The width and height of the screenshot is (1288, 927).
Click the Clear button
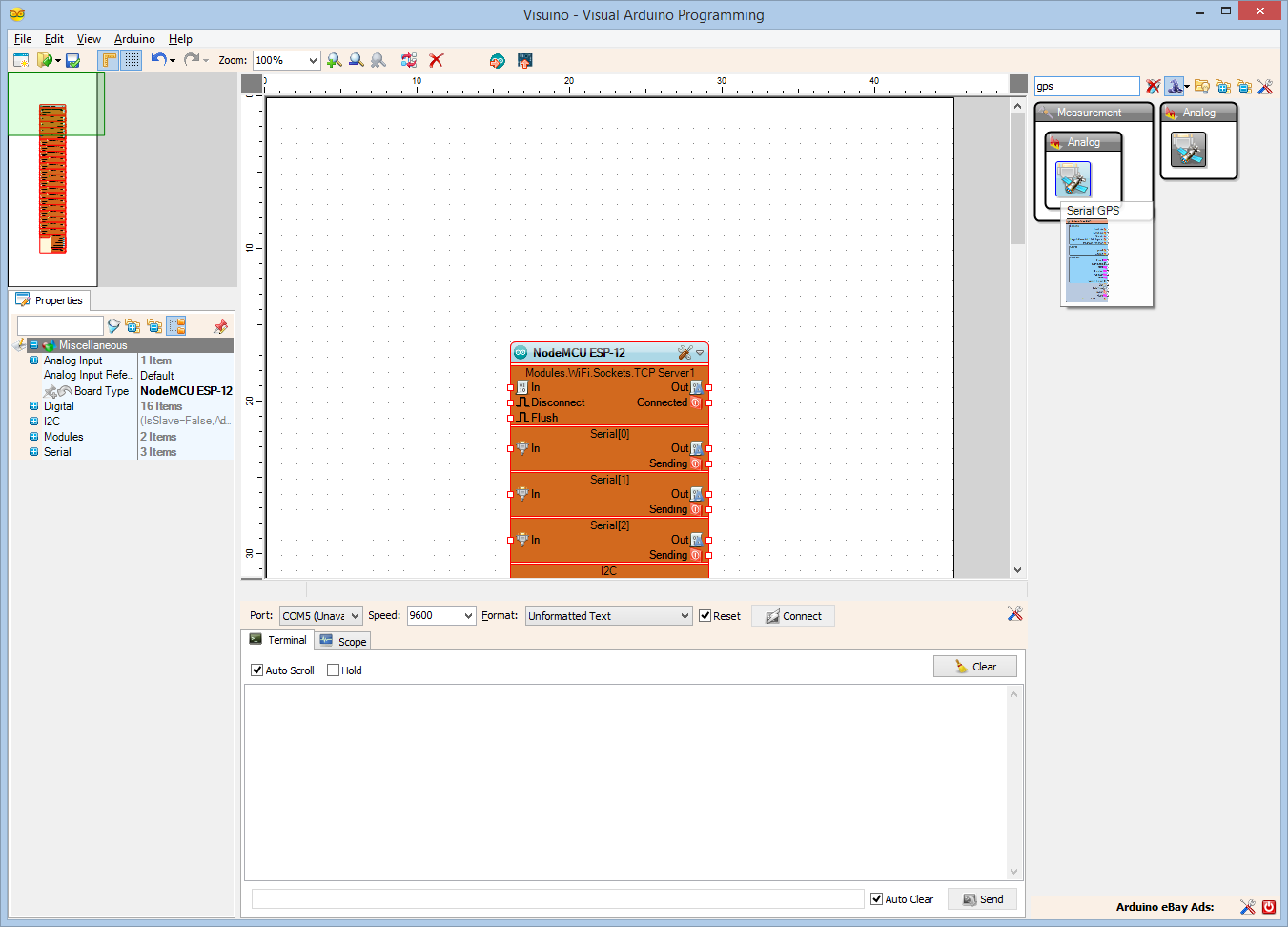(975, 667)
